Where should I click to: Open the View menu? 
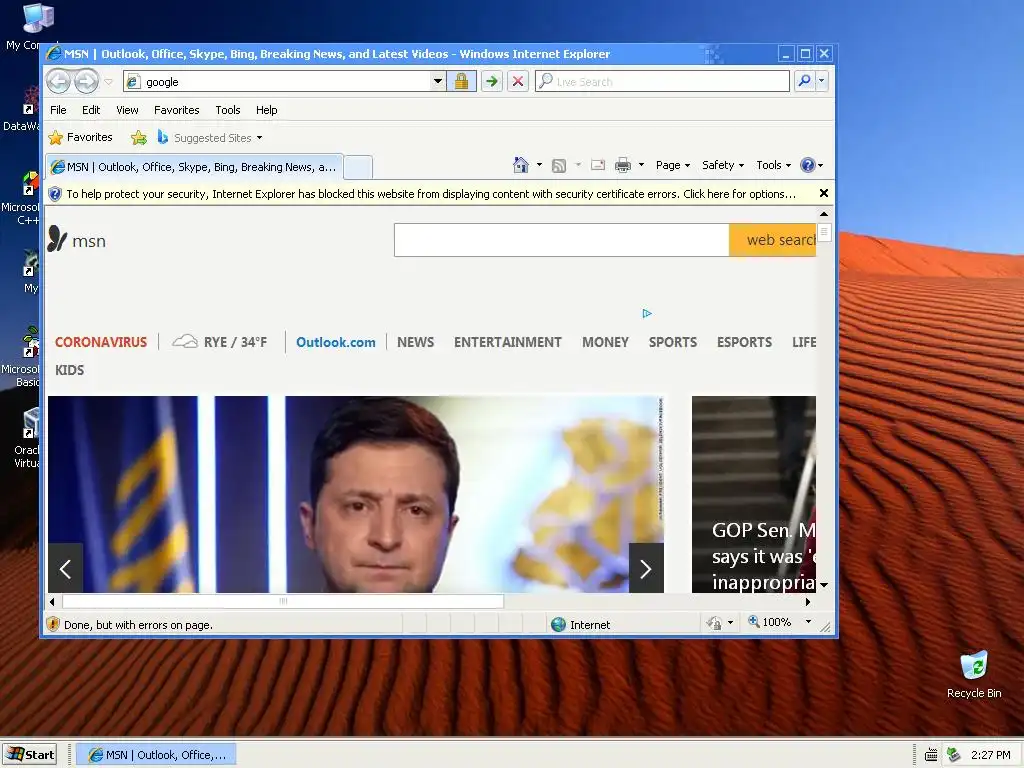(x=127, y=110)
